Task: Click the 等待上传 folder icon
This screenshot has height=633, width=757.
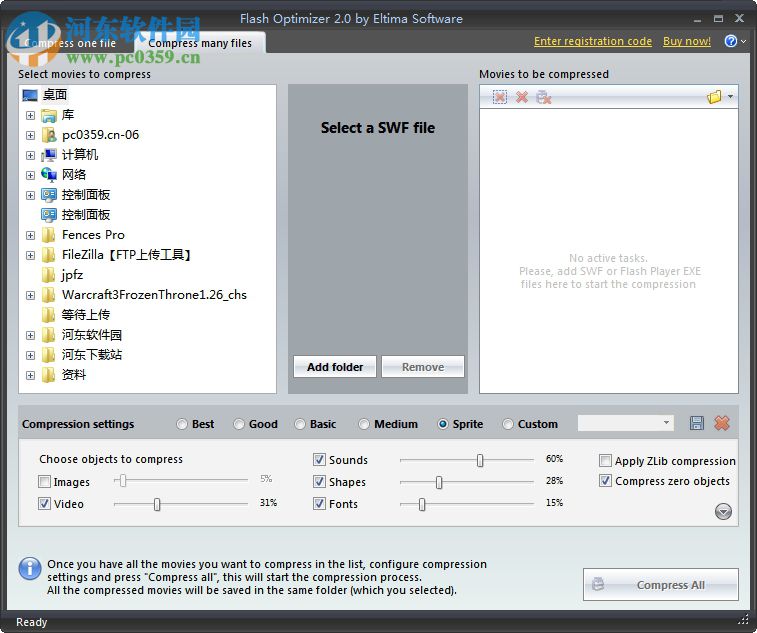Action: pos(49,315)
